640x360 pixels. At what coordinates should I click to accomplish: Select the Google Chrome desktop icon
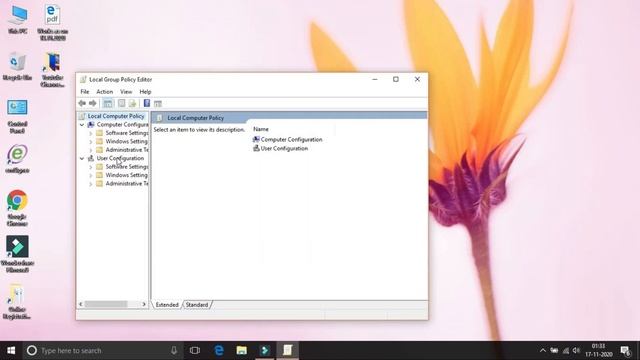click(x=17, y=200)
